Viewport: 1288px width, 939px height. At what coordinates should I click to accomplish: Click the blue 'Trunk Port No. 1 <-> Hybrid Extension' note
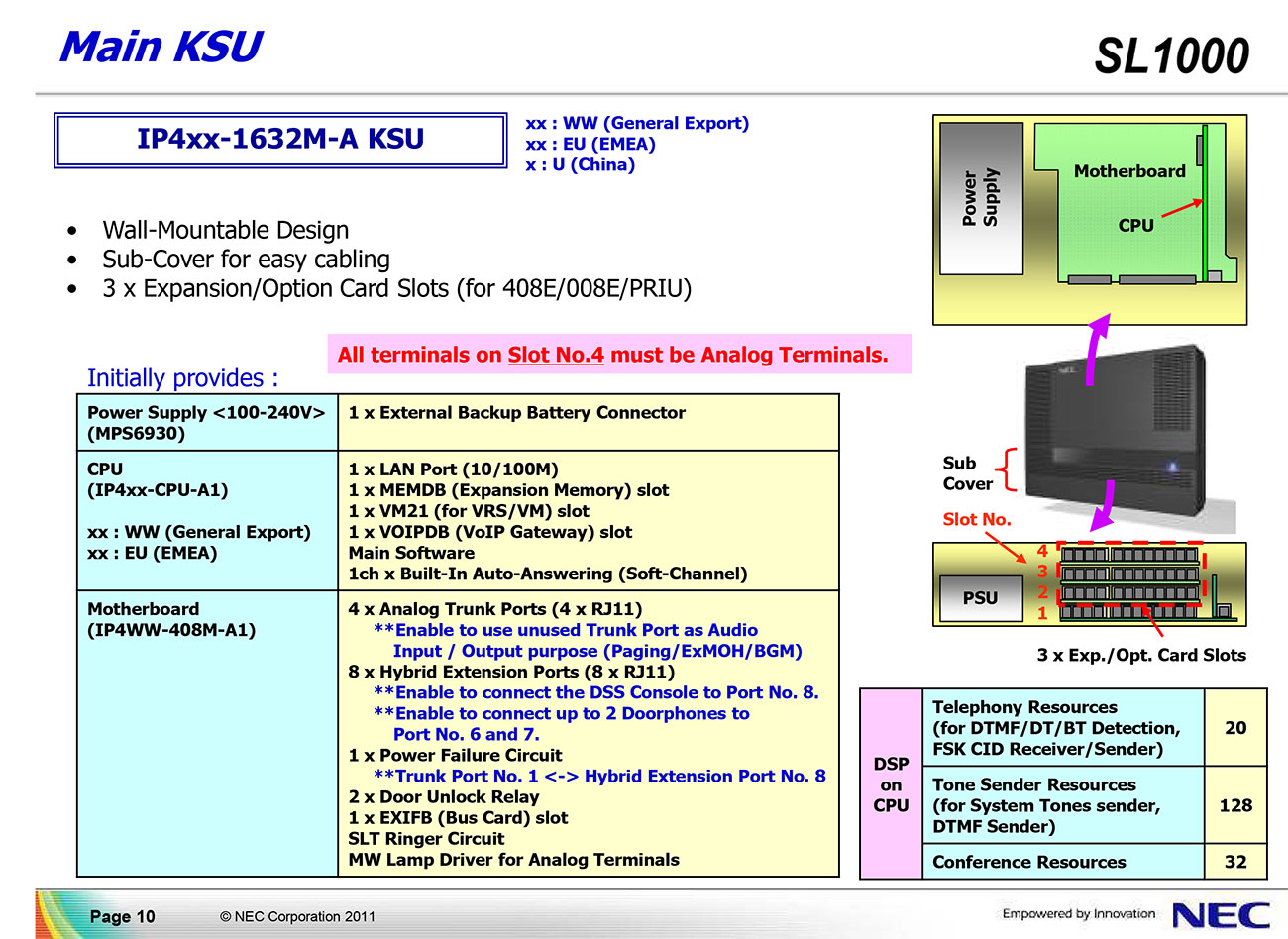599,776
